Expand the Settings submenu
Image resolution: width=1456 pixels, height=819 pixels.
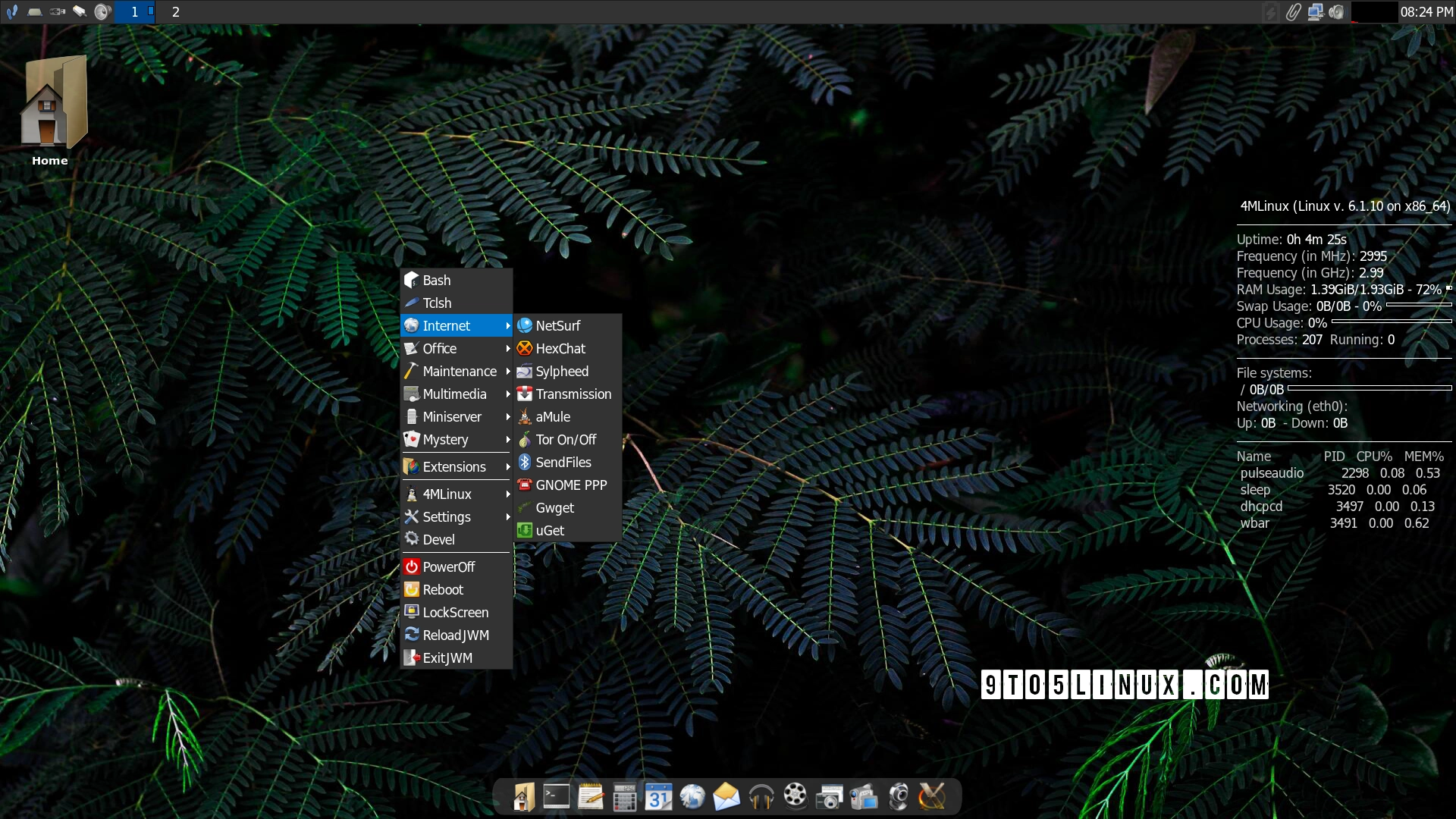coord(446,516)
